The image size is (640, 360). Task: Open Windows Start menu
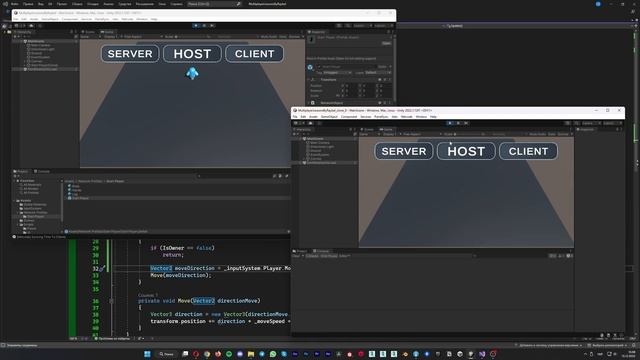tap(147, 354)
